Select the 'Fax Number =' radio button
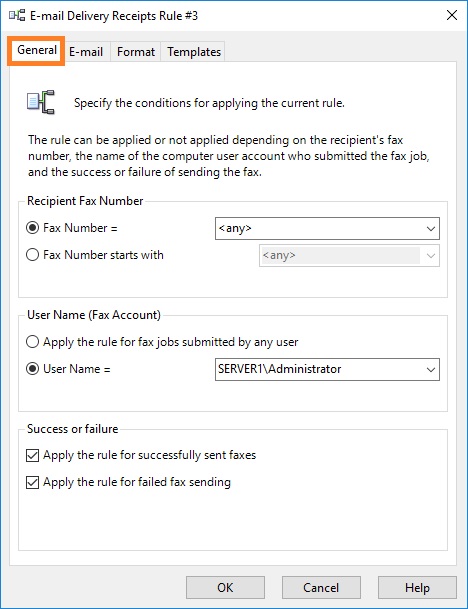Viewport: 468px width, 609px height. coord(33,228)
